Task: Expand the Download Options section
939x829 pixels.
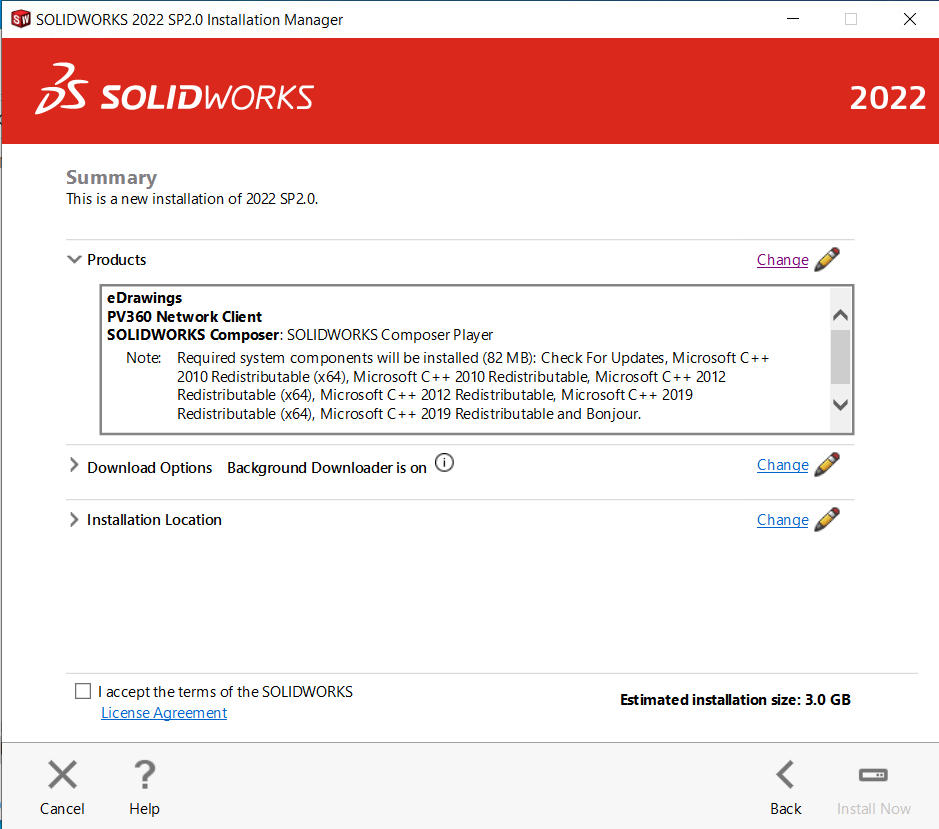Action: tap(74, 467)
